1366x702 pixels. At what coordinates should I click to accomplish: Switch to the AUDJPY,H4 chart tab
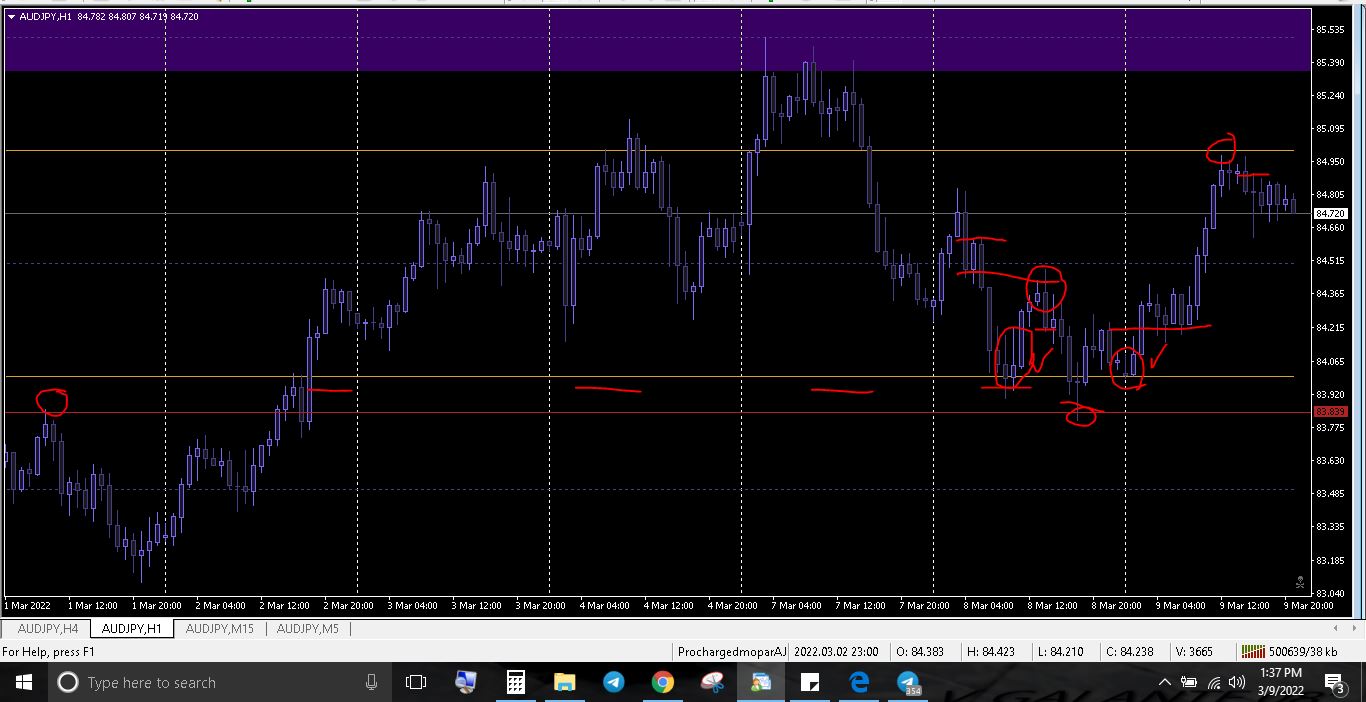tap(47, 629)
